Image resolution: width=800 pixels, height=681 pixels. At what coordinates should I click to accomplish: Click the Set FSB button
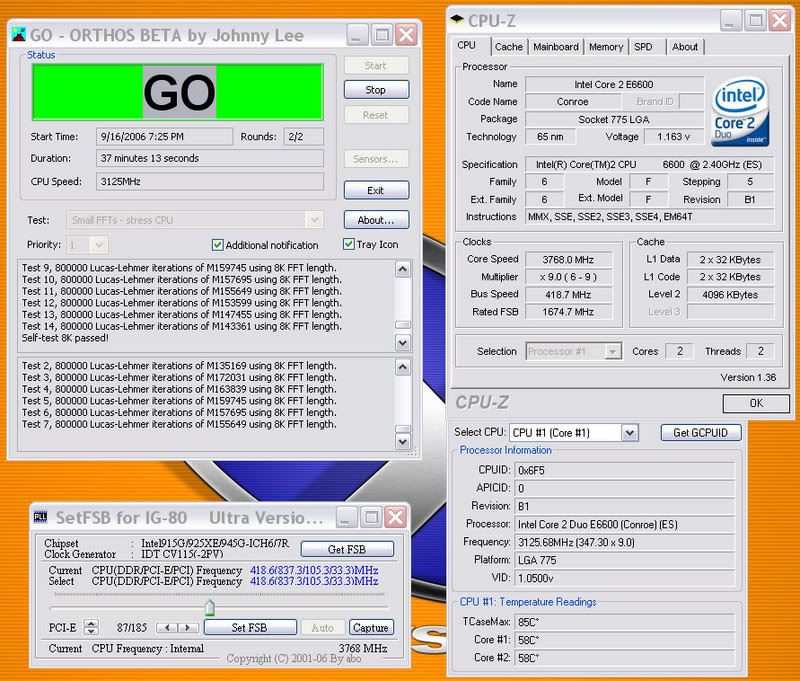[x=250, y=627]
